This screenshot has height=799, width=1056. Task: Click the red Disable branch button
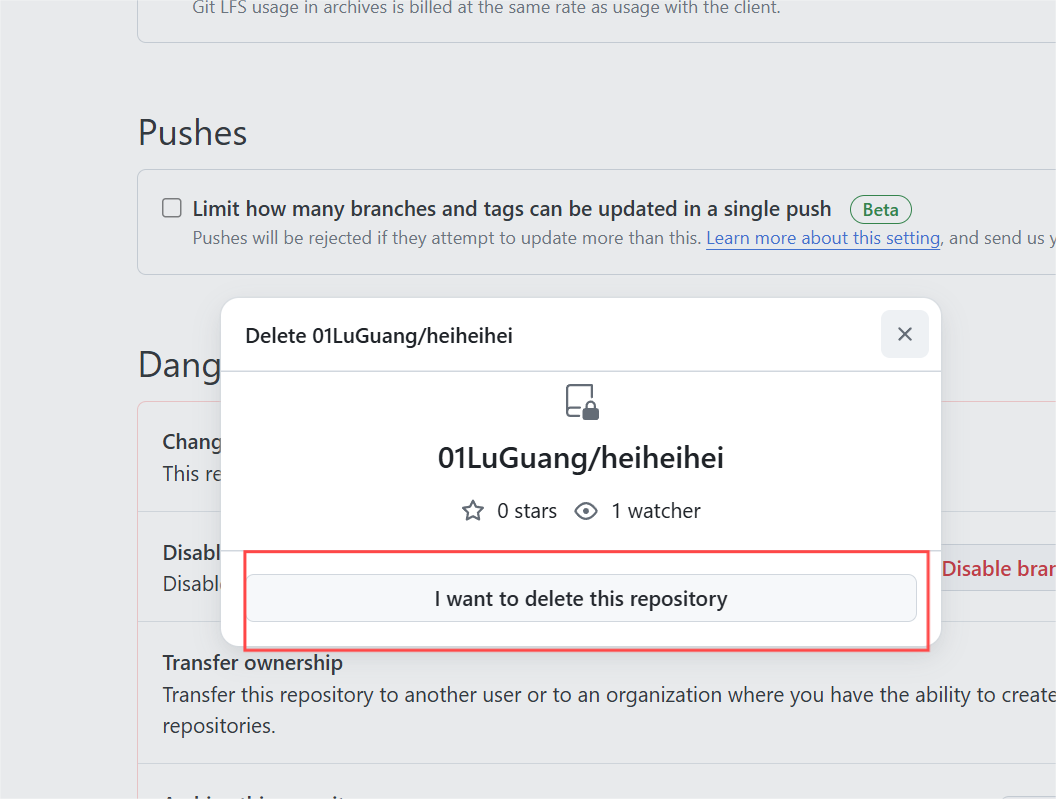coord(997,569)
